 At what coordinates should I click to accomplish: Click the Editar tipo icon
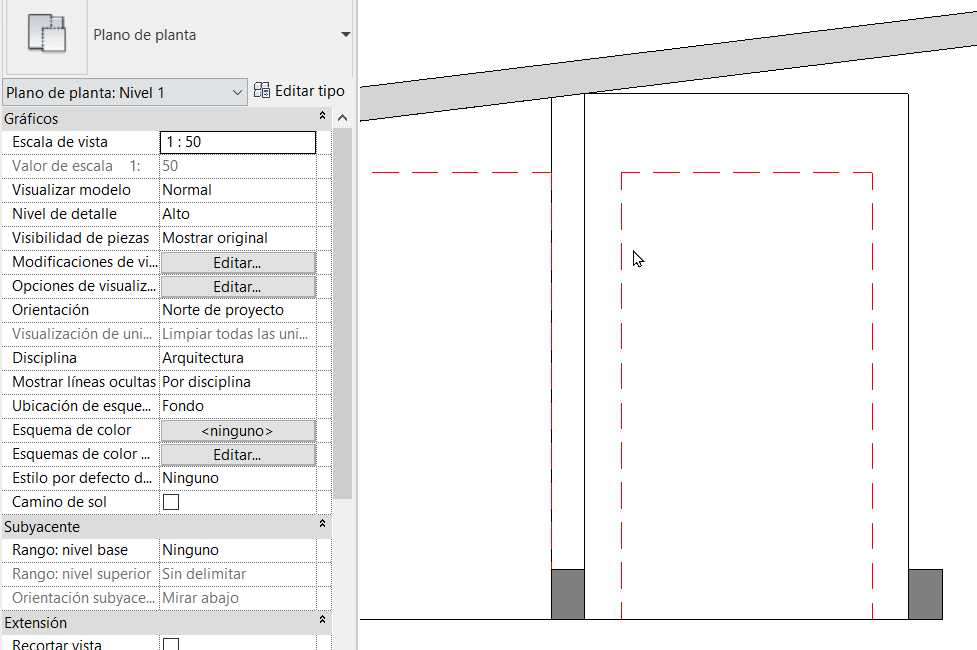click(x=262, y=91)
